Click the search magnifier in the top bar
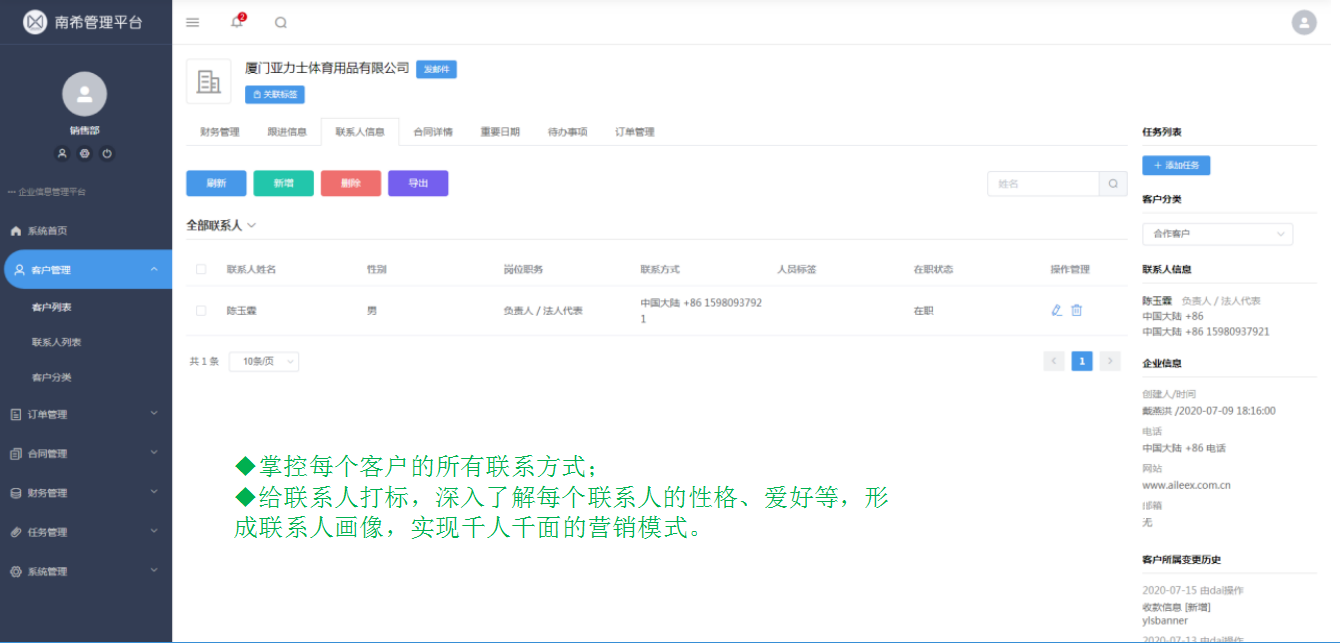This screenshot has height=643, width=1340. coord(280,21)
